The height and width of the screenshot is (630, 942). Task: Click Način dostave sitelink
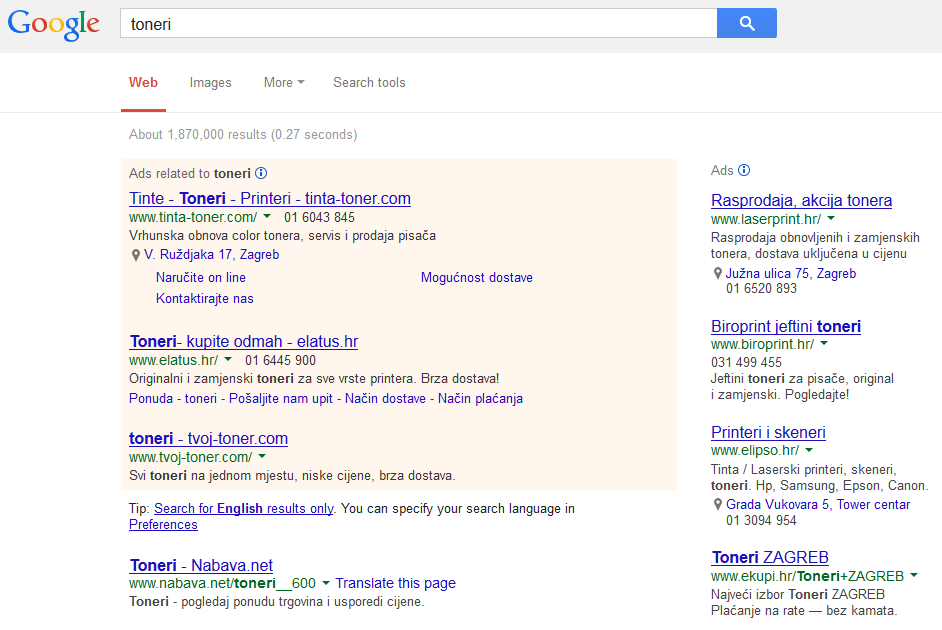tap(385, 398)
